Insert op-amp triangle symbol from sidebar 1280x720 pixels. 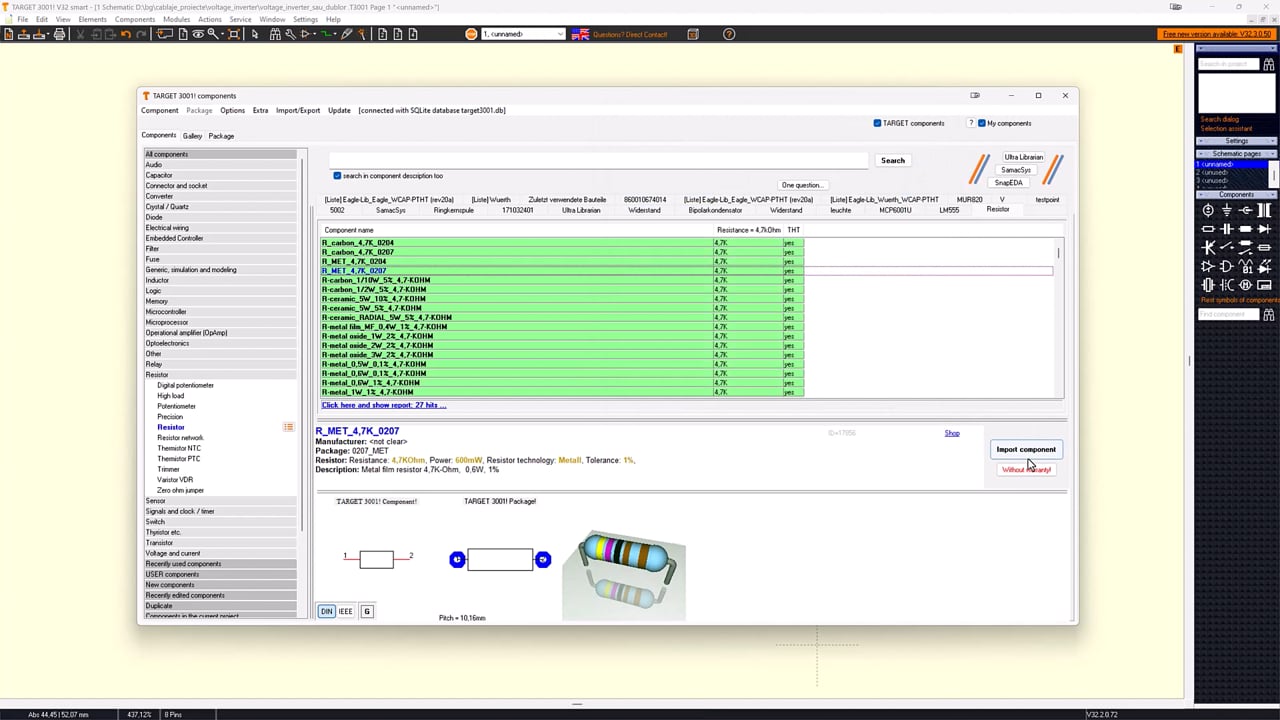(1208, 267)
